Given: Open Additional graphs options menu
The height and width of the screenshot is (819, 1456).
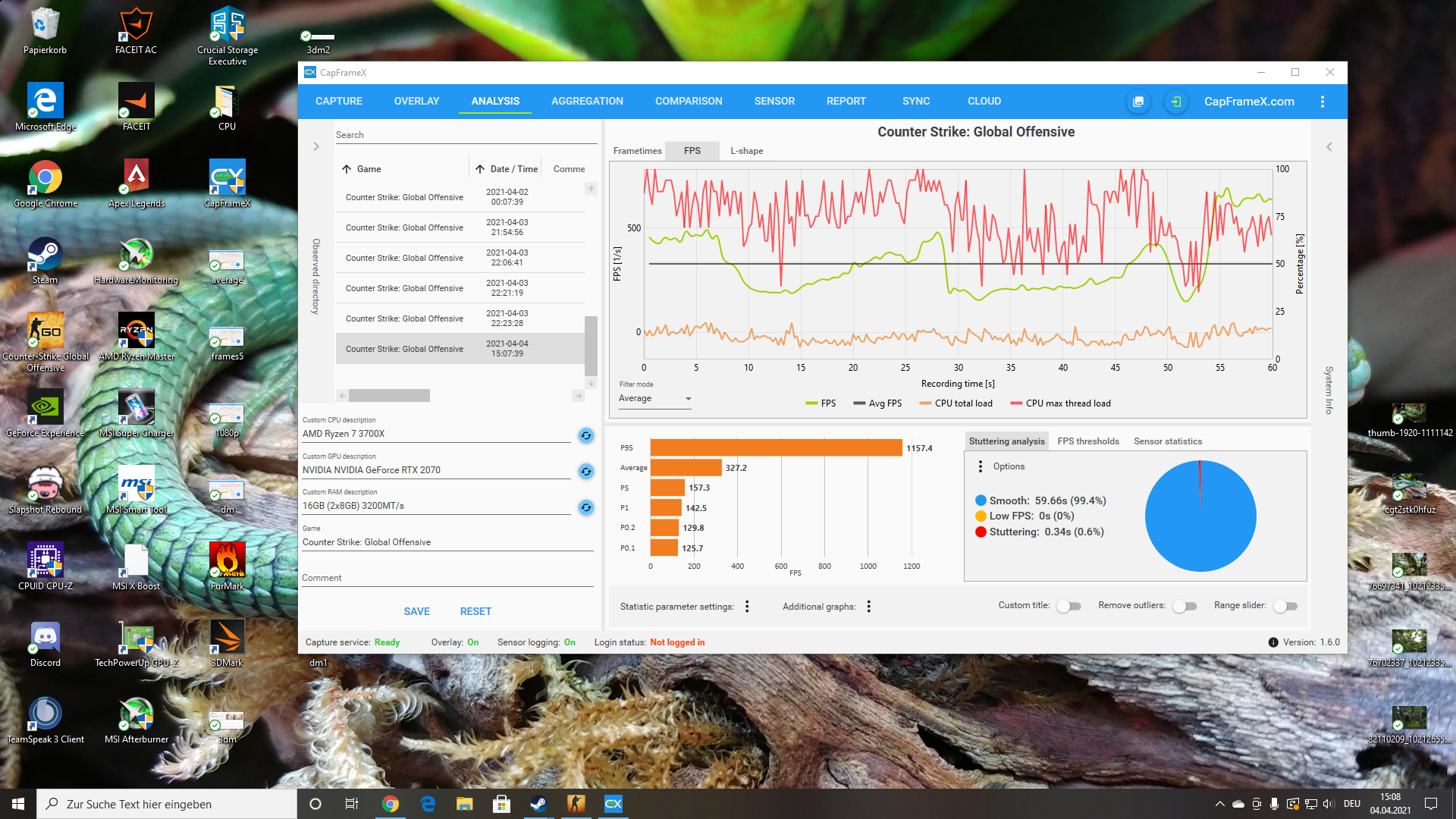Looking at the screenshot, I should click(868, 607).
